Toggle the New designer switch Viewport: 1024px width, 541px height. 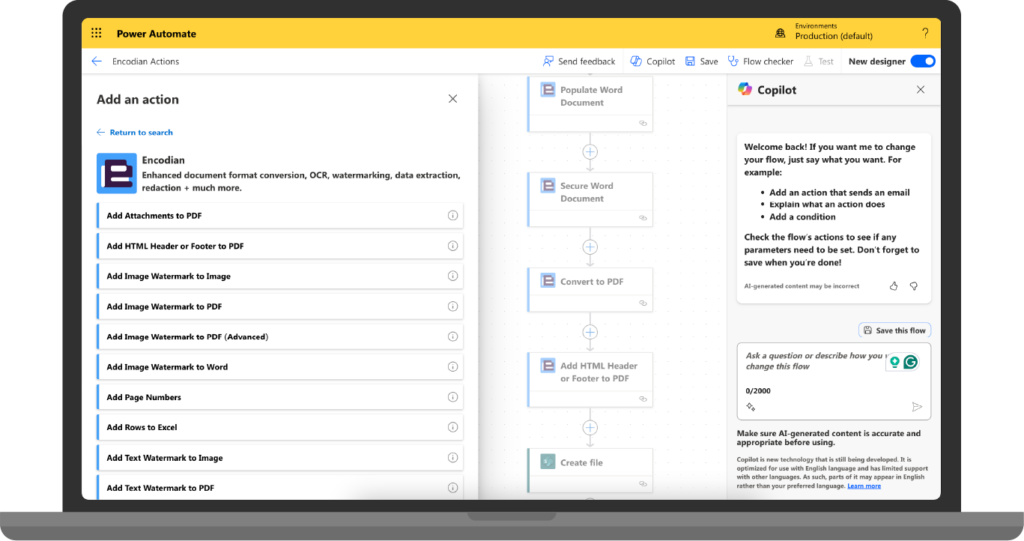click(x=922, y=61)
